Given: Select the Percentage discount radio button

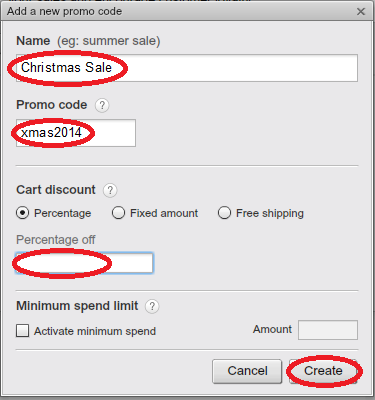Looking at the screenshot, I should [x=22, y=213].
